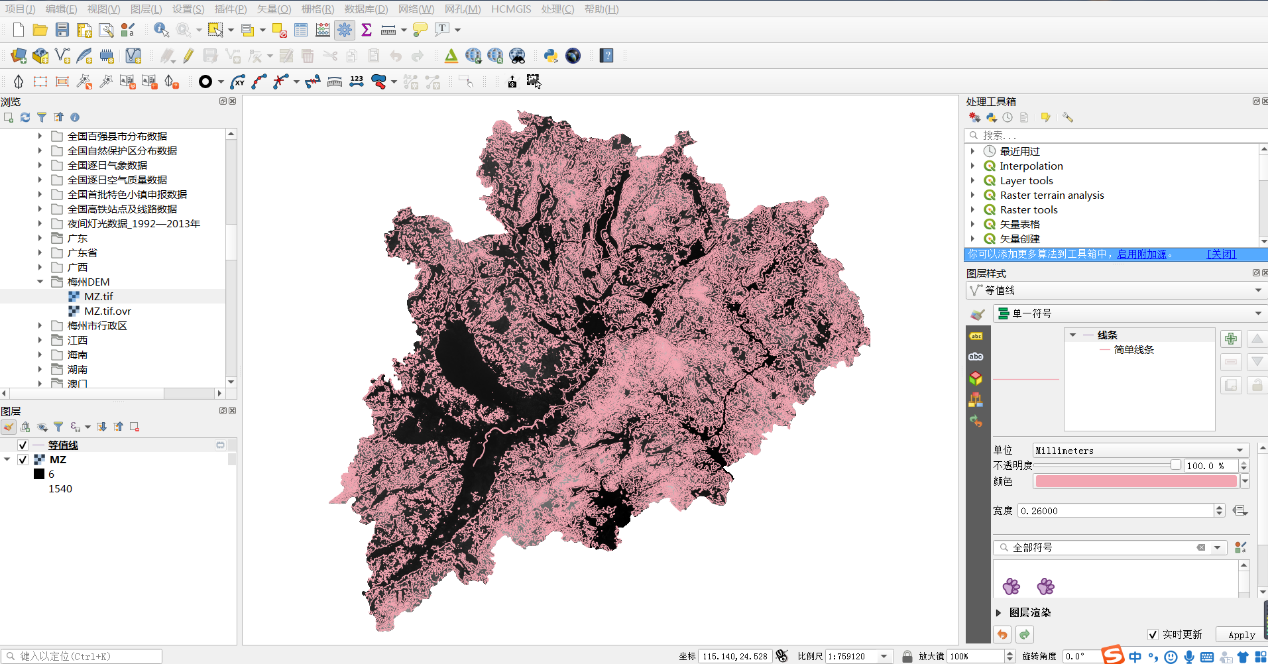This screenshot has height=664, width=1268.
Task: Toggle the 实时更新 live update checkbox
Action: (1153, 634)
